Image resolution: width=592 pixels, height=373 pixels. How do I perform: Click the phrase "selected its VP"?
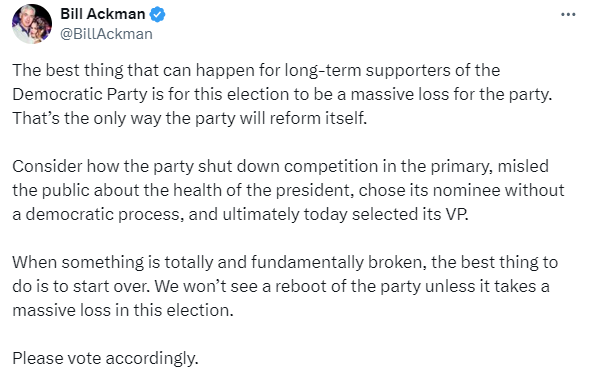[410, 214]
